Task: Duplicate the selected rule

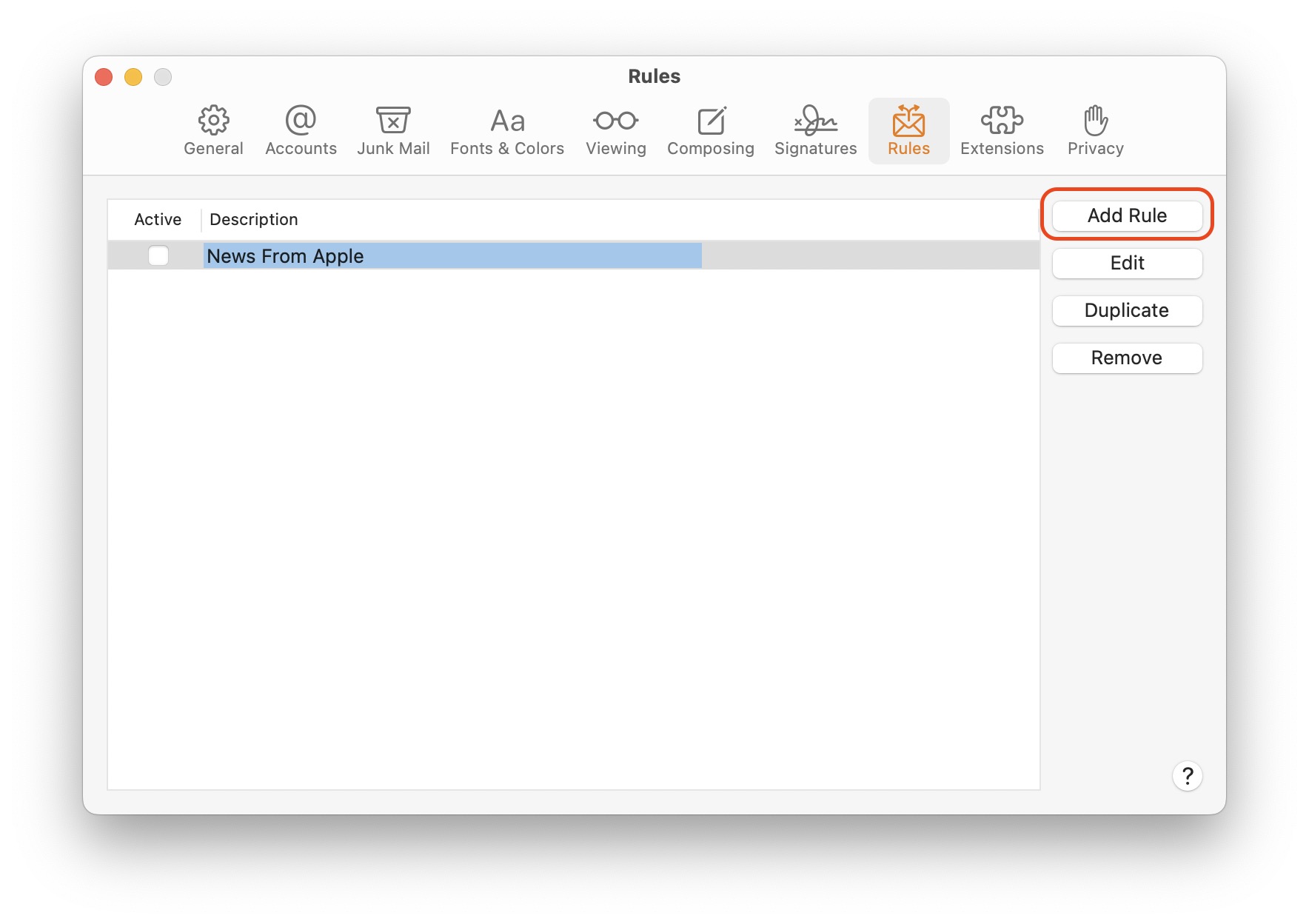Action: 1127,310
